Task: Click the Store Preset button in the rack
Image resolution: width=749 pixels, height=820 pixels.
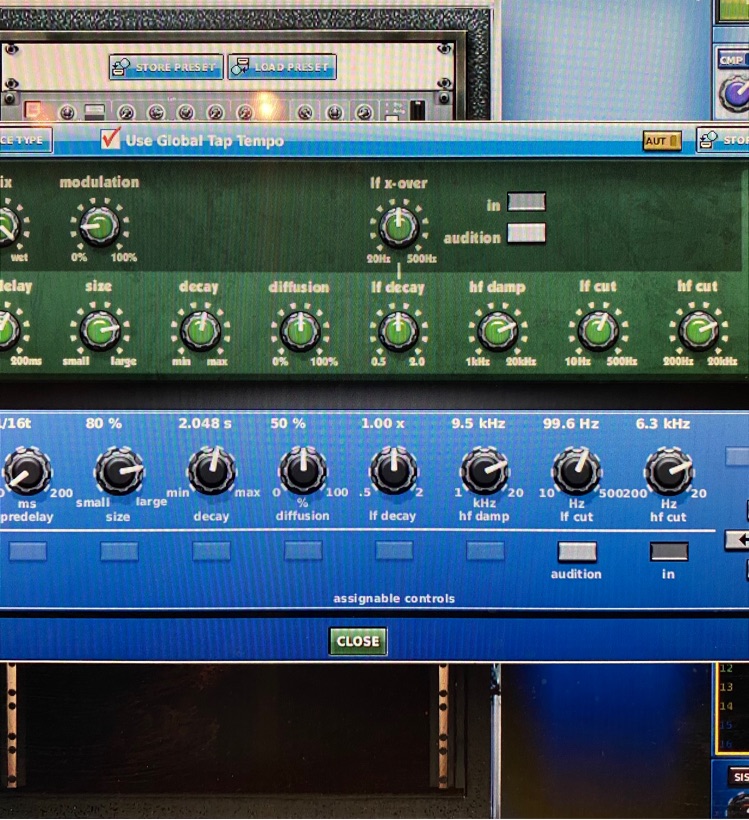Action: [165, 67]
